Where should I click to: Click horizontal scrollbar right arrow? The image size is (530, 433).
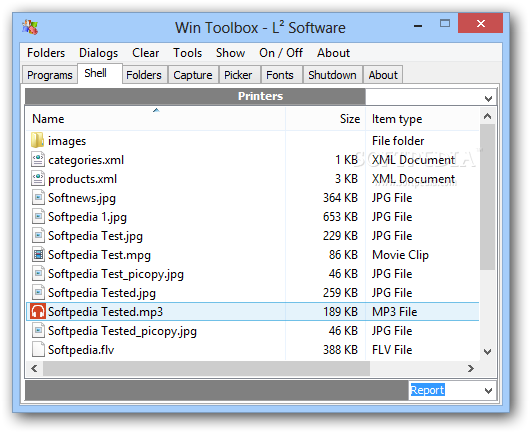(471, 368)
